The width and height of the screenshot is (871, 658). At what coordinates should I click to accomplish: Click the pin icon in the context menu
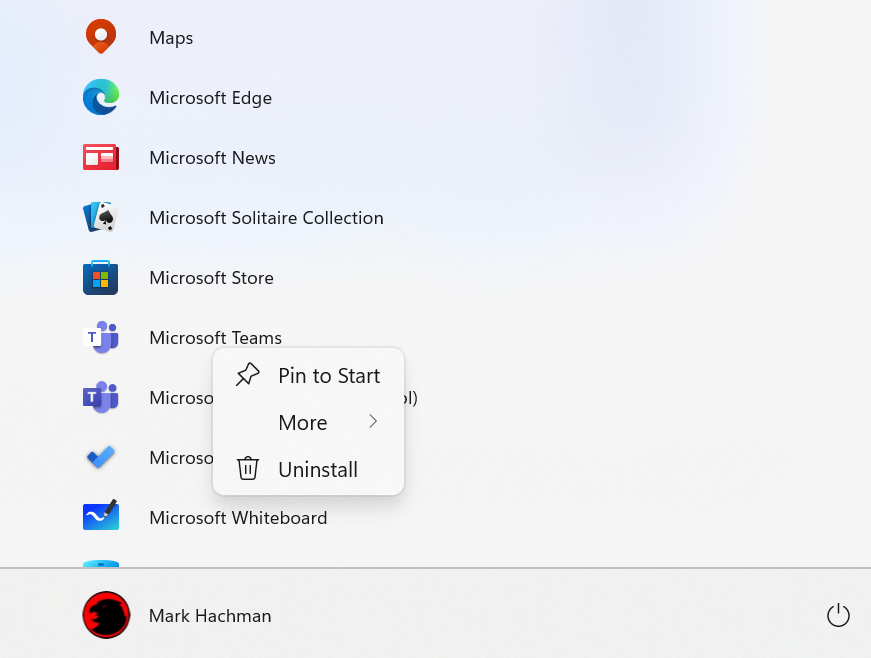point(248,375)
